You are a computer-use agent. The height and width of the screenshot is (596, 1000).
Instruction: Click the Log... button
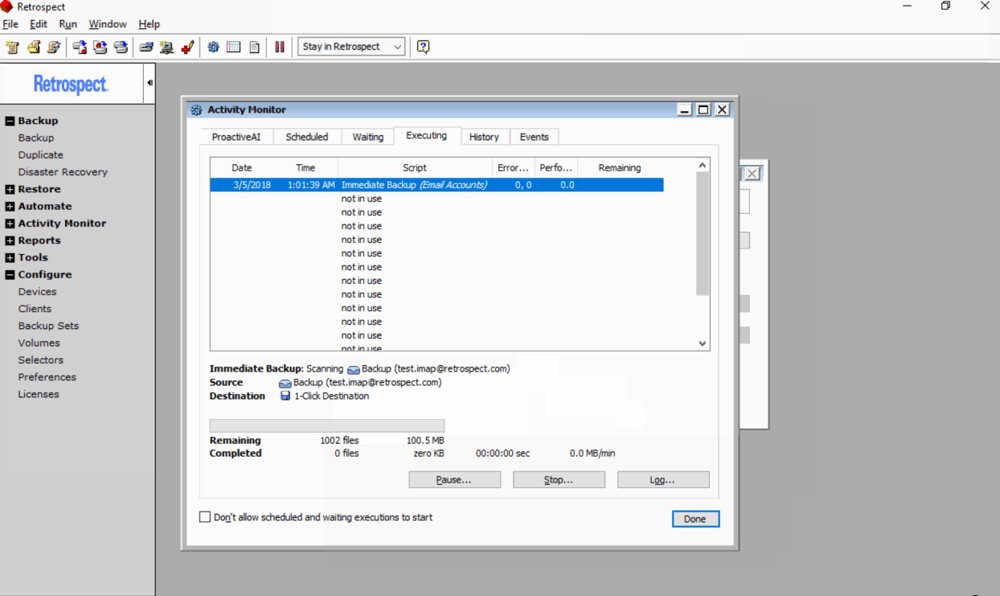[x=663, y=480]
